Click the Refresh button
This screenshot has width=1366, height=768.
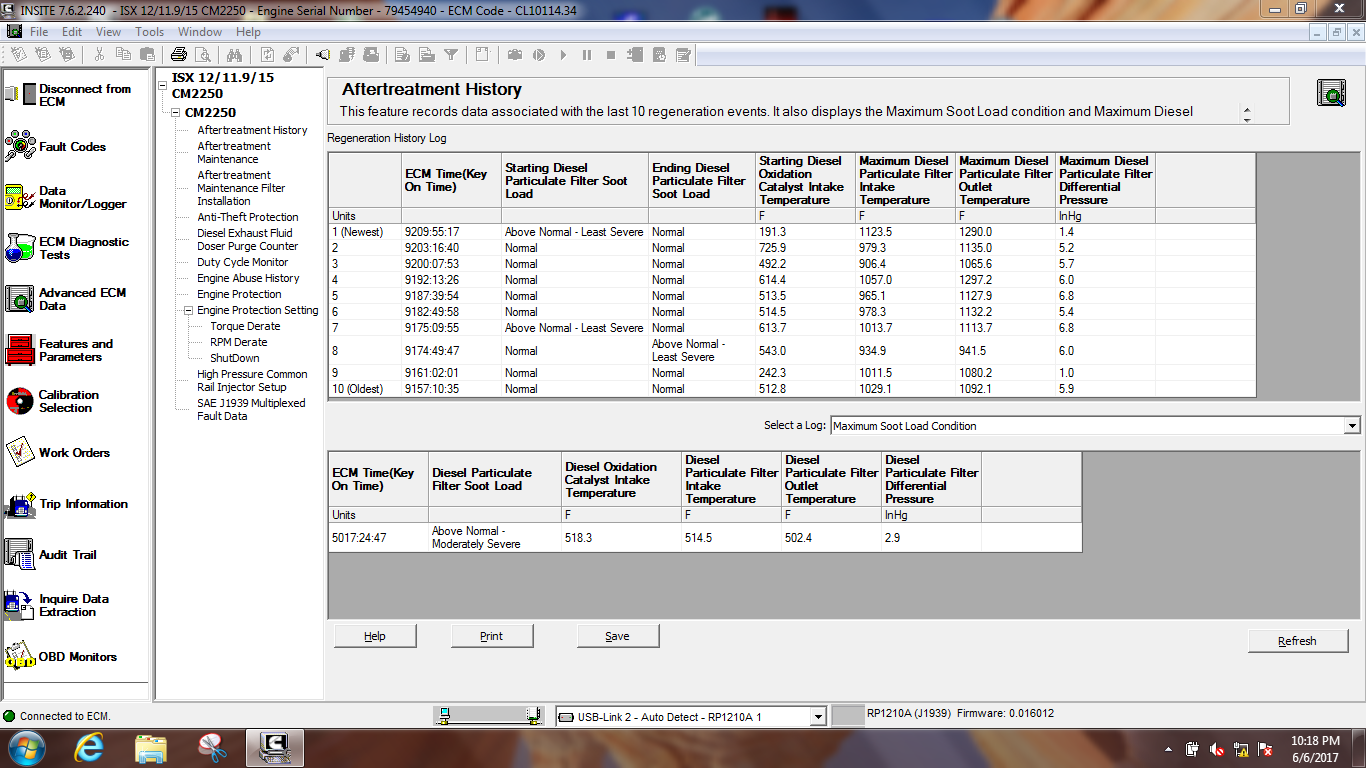1298,641
